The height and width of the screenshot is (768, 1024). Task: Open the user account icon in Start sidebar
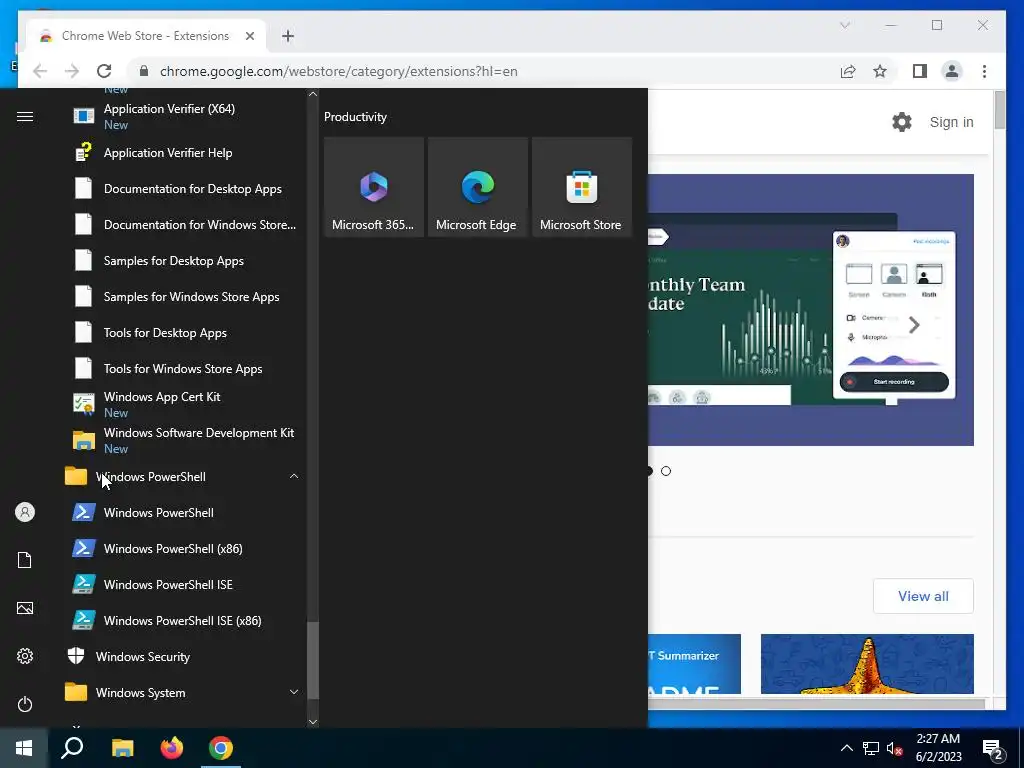[25, 512]
